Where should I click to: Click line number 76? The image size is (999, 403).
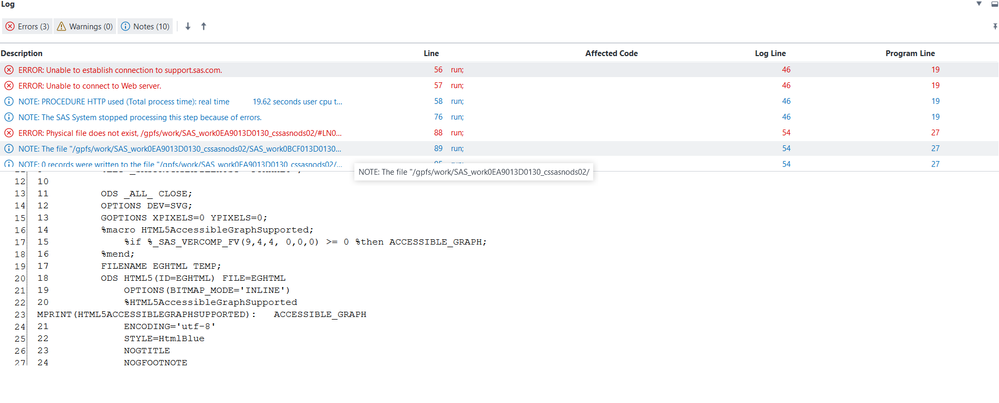tap(438, 117)
